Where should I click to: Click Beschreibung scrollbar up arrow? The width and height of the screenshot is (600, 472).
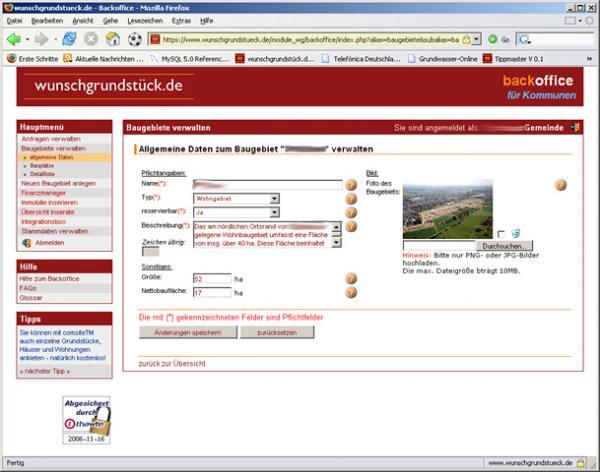click(x=336, y=227)
